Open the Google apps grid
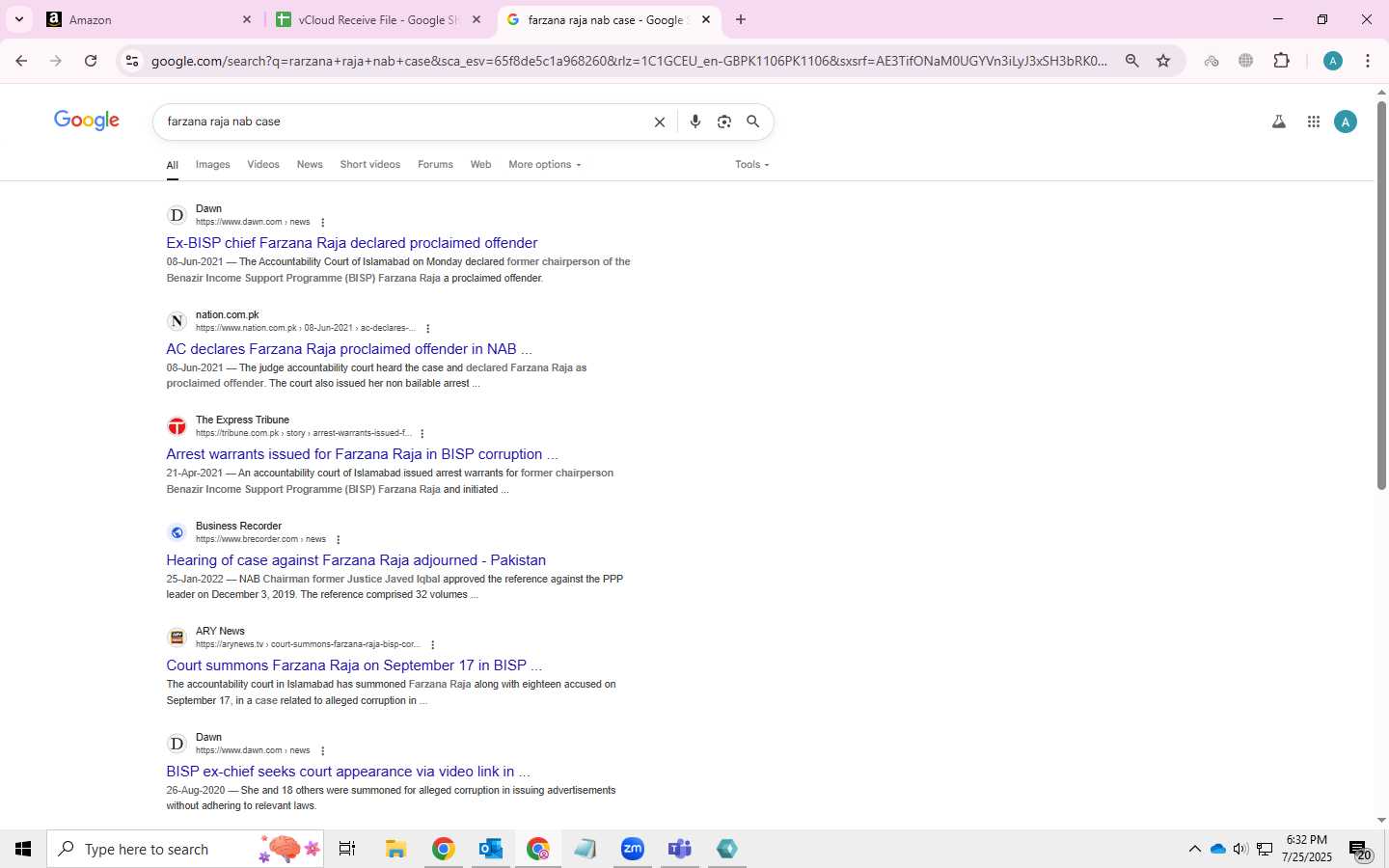The width and height of the screenshot is (1389, 868). [1314, 122]
